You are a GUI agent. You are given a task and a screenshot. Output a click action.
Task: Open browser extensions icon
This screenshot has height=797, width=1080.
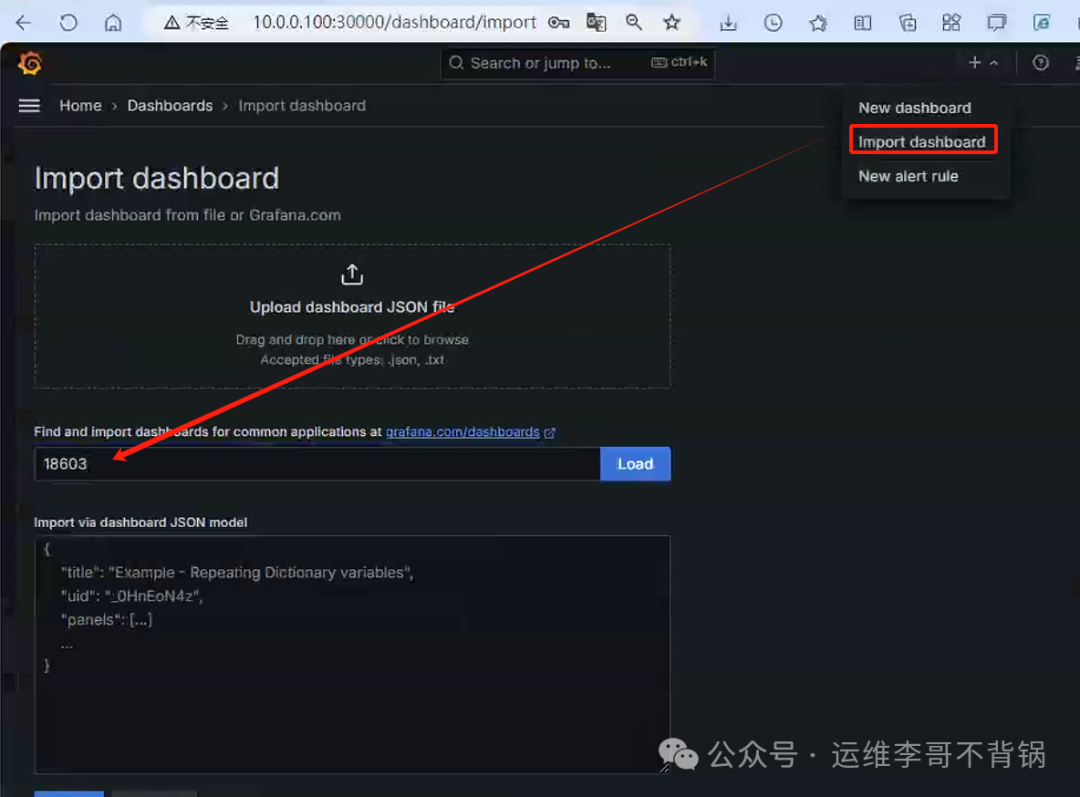[951, 23]
